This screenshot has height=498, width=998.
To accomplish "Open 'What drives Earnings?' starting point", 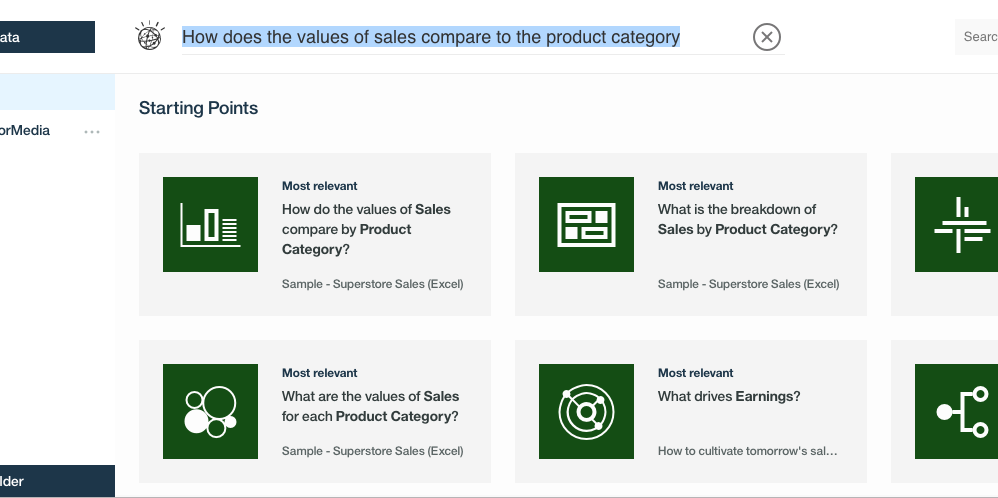I will coord(729,396).
